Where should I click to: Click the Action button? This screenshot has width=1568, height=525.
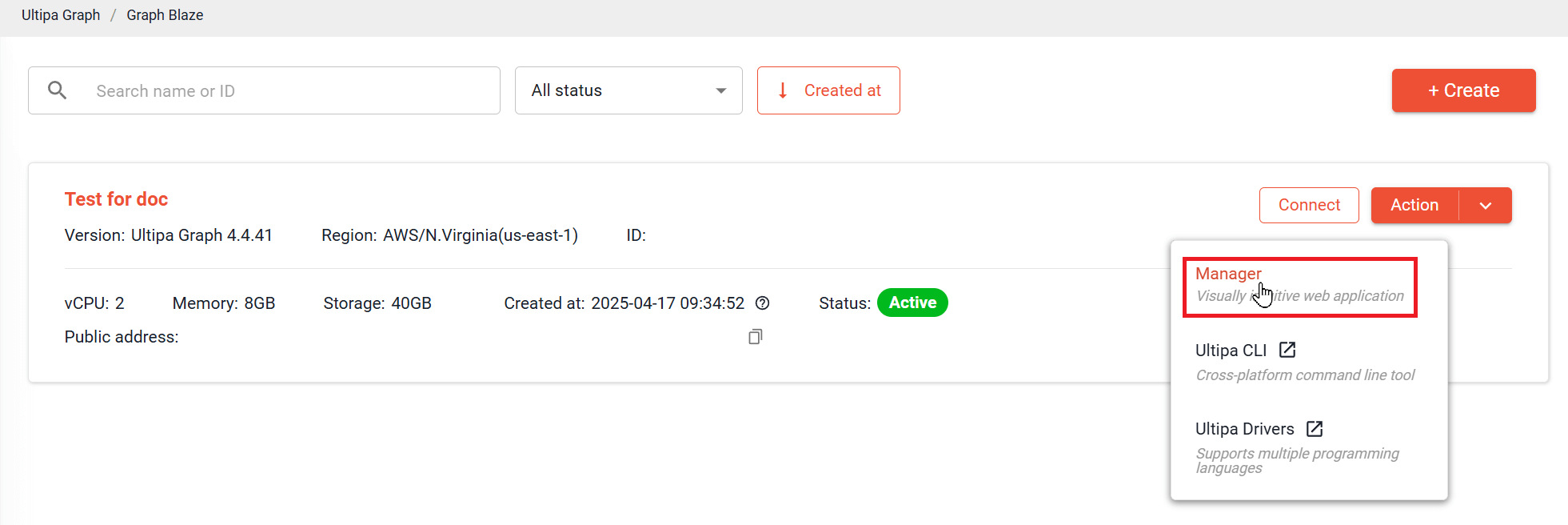click(x=1414, y=206)
